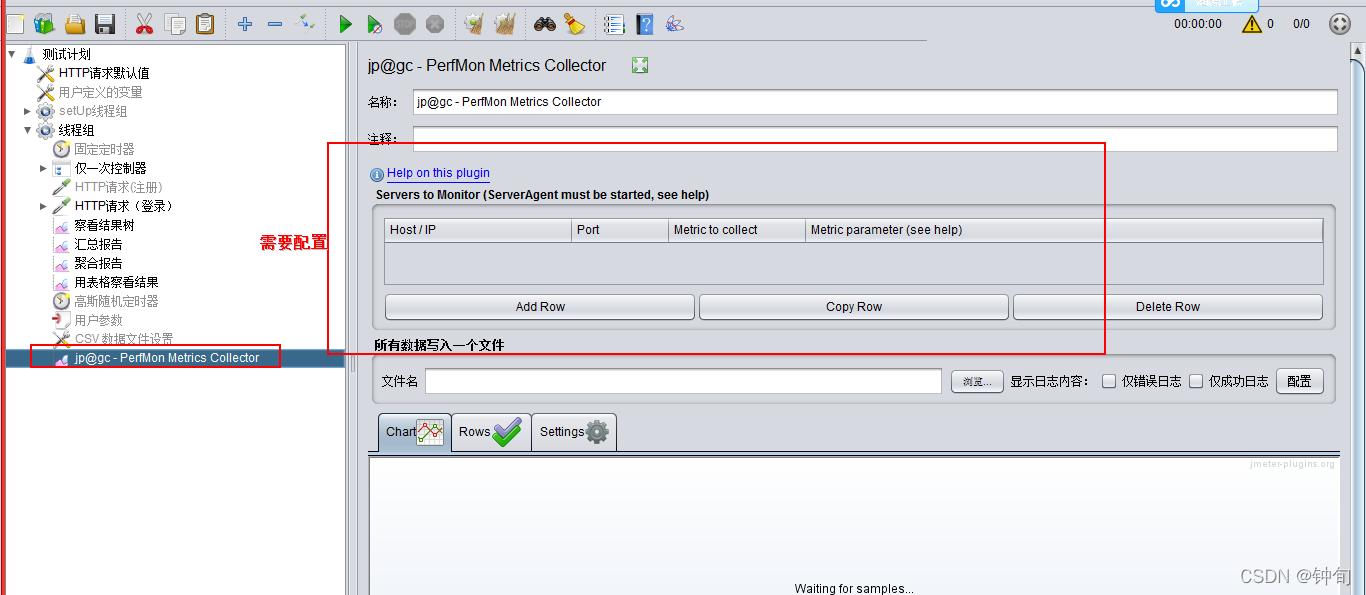Click Copy Row button
Image resolution: width=1366 pixels, height=595 pixels.
point(854,307)
